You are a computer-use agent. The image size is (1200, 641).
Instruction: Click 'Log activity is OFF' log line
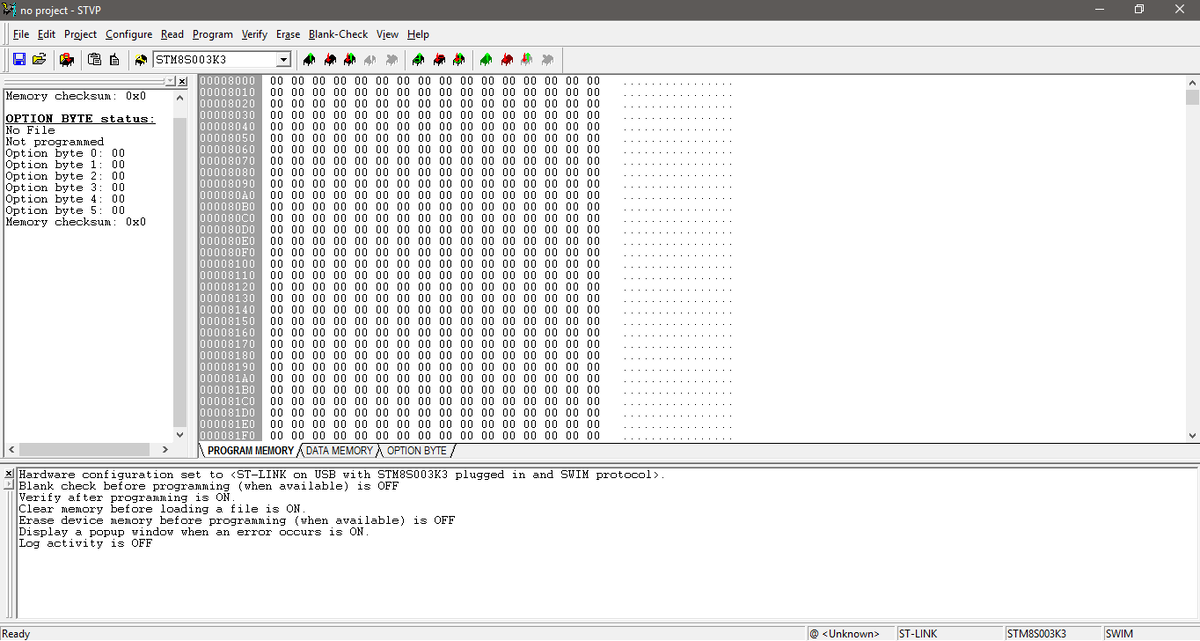pyautogui.click(x=86, y=543)
